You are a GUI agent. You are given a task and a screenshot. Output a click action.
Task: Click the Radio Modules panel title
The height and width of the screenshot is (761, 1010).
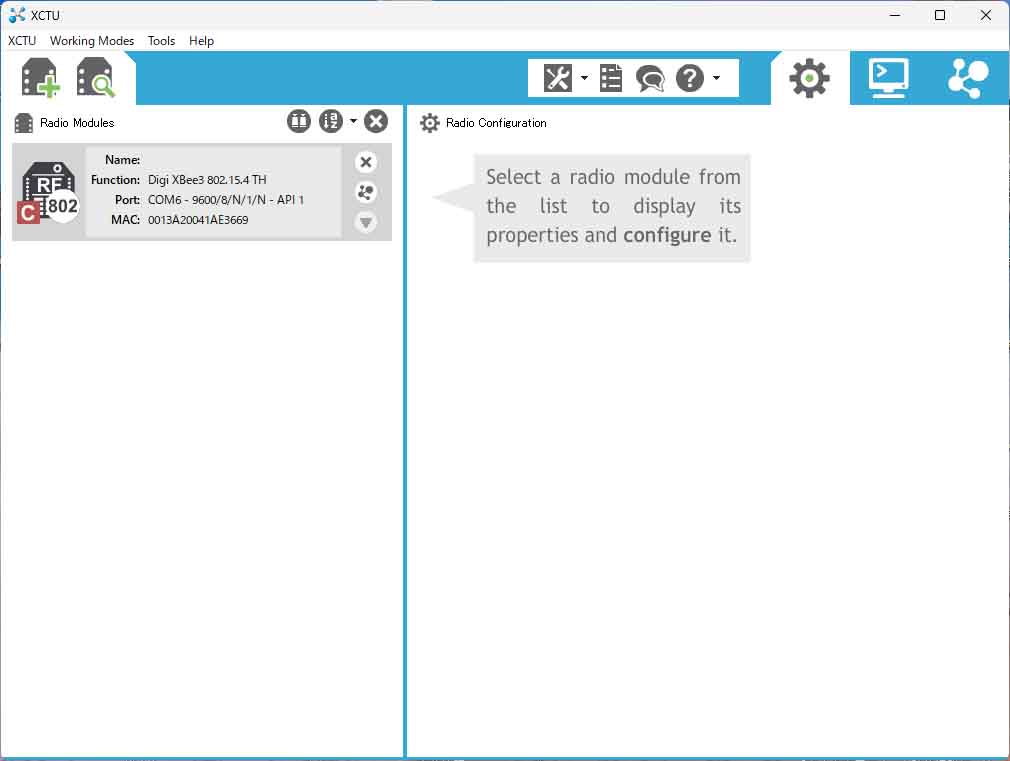[77, 123]
